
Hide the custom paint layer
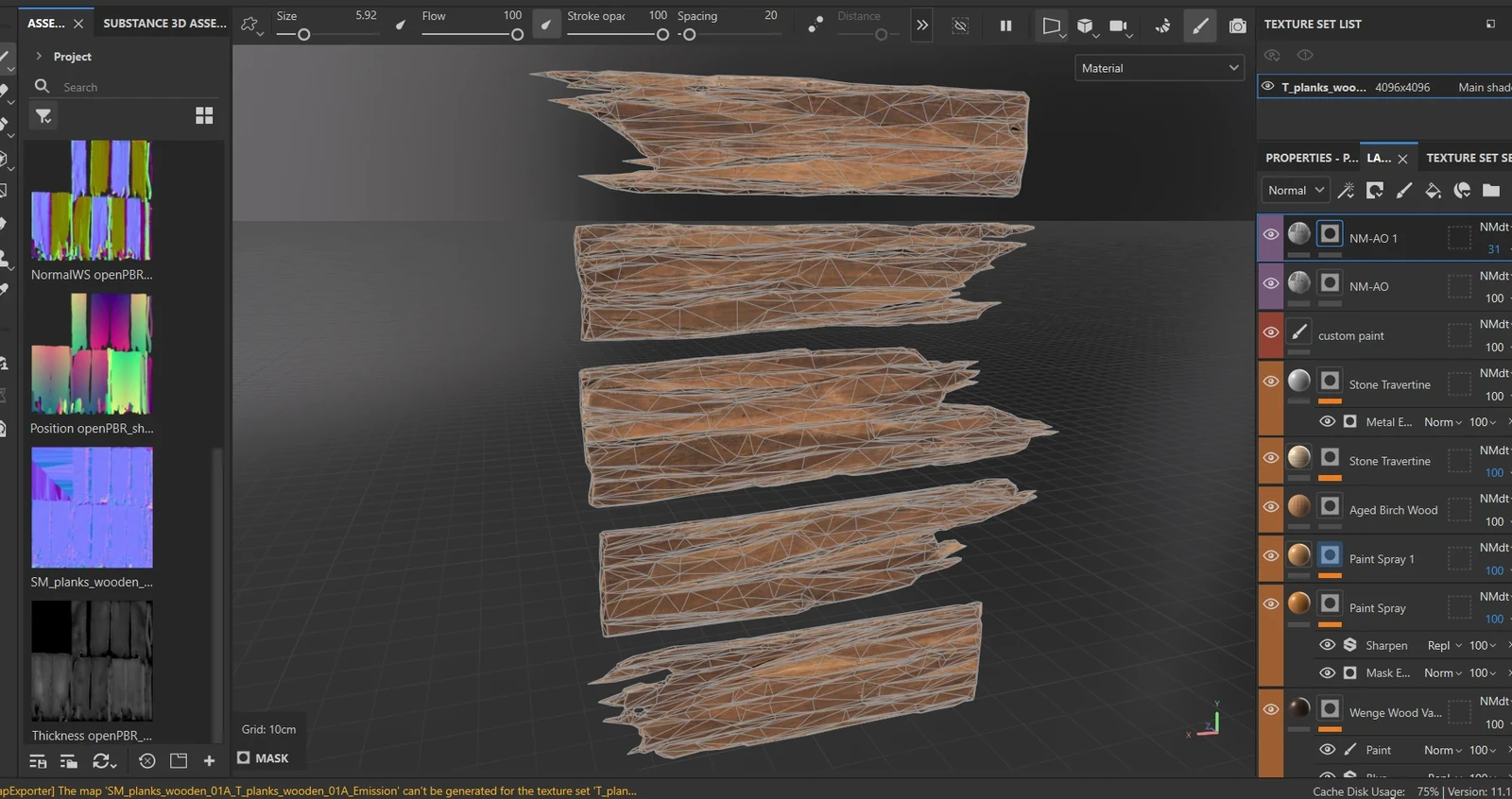[x=1270, y=332]
